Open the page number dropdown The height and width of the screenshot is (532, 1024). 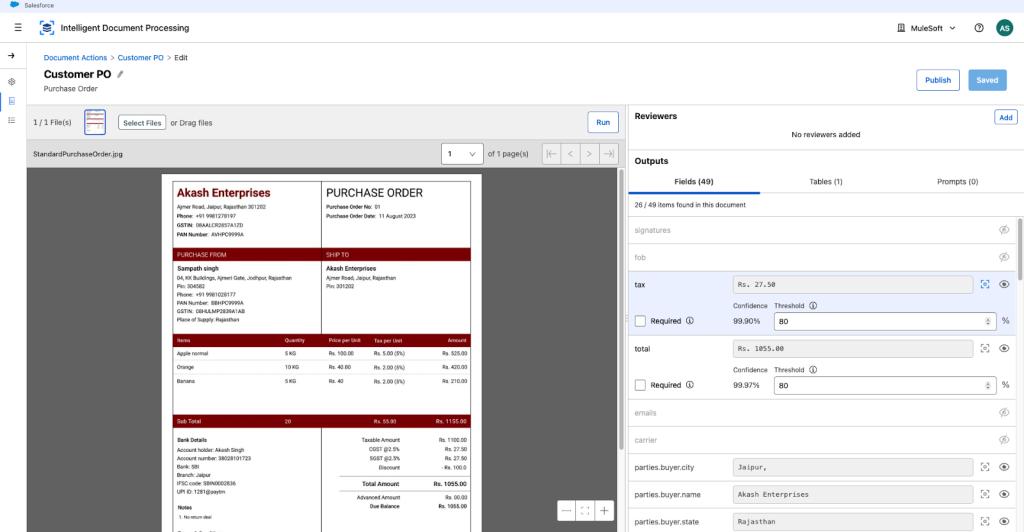[462, 154]
